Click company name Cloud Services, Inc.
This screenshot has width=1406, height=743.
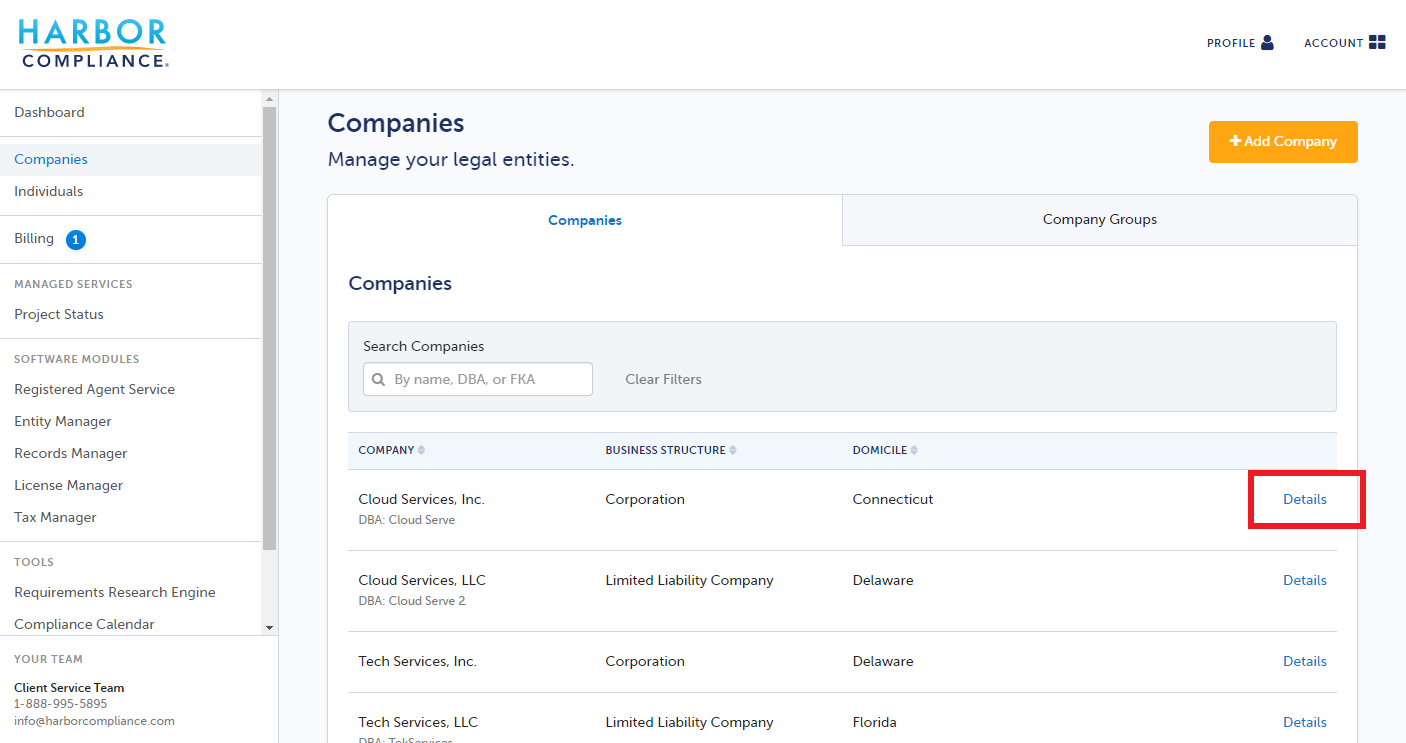click(x=421, y=500)
